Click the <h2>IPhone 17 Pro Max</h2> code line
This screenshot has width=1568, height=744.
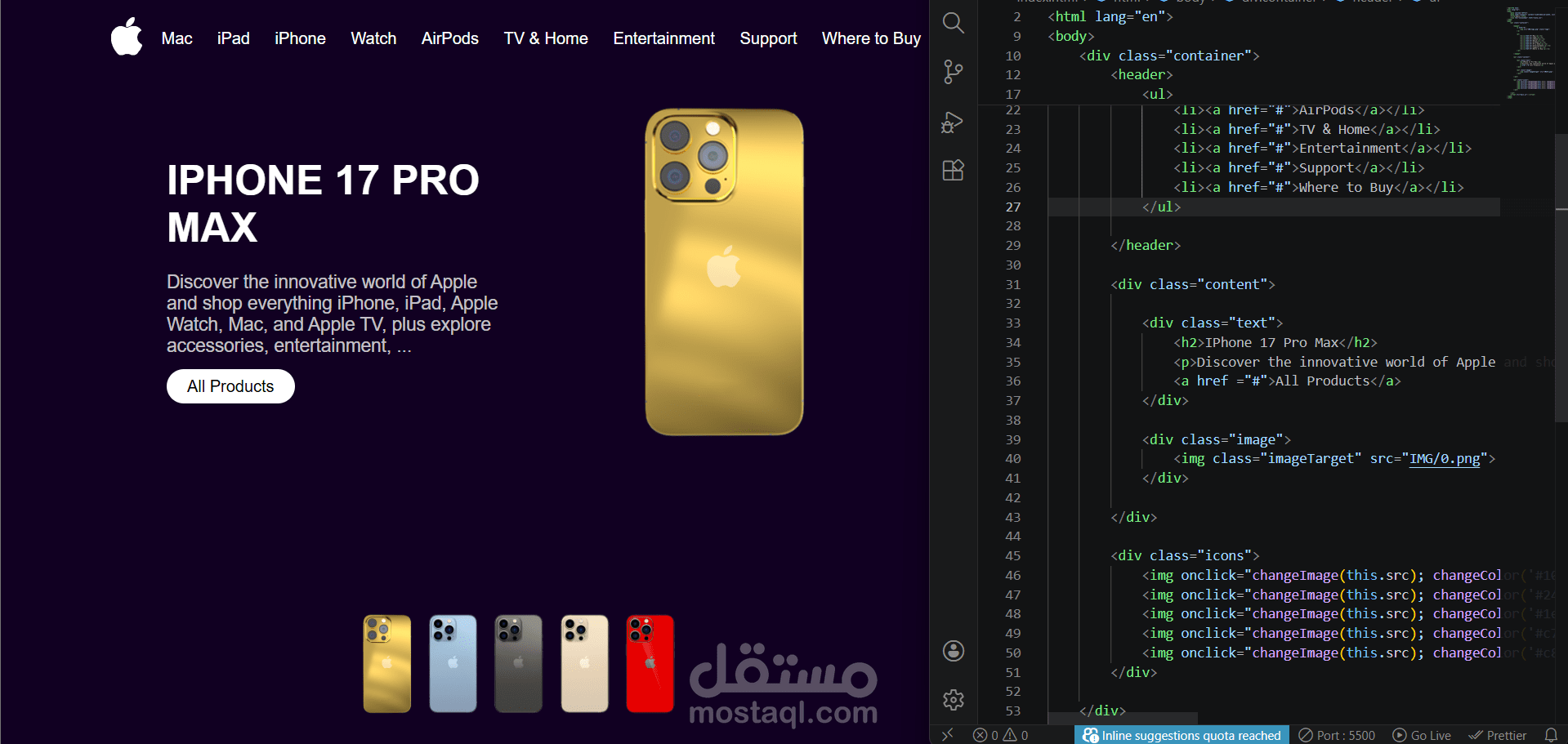click(x=1275, y=342)
